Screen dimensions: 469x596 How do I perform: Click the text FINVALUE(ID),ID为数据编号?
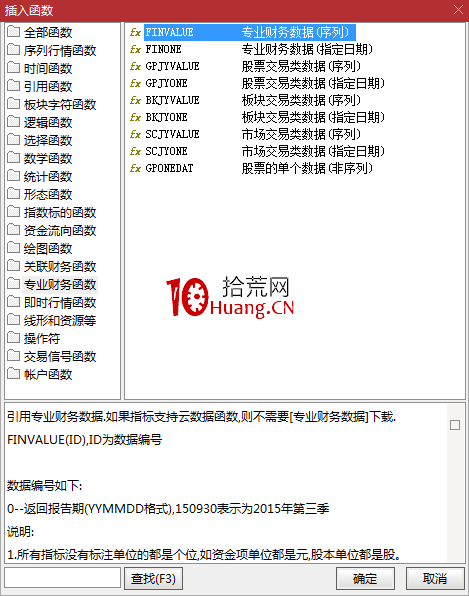click(x=84, y=440)
